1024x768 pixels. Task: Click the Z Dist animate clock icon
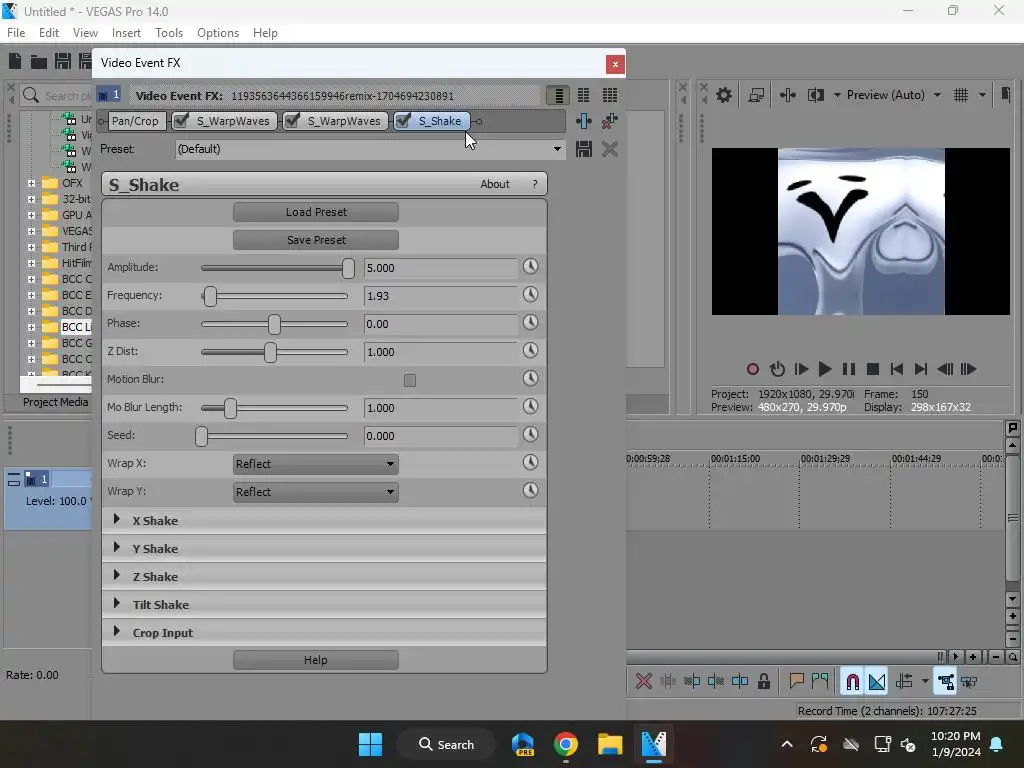pyautogui.click(x=530, y=351)
